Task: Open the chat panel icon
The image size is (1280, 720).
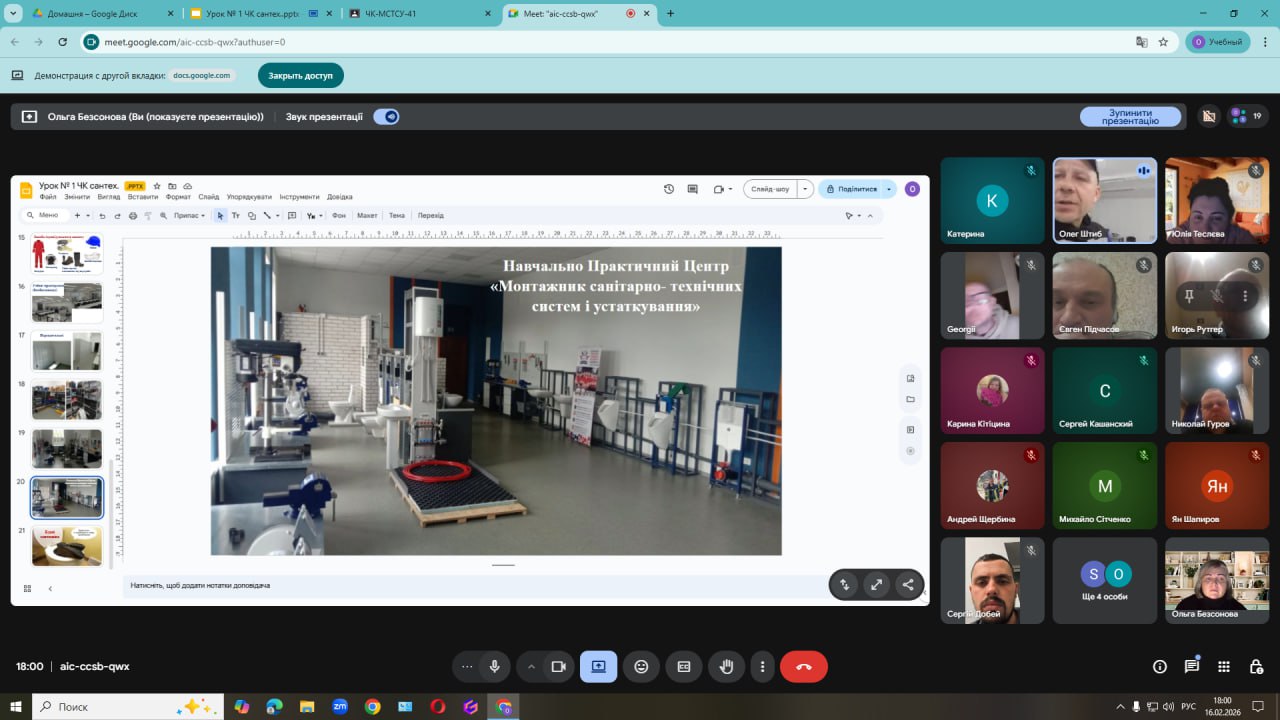Action: 1192,666
